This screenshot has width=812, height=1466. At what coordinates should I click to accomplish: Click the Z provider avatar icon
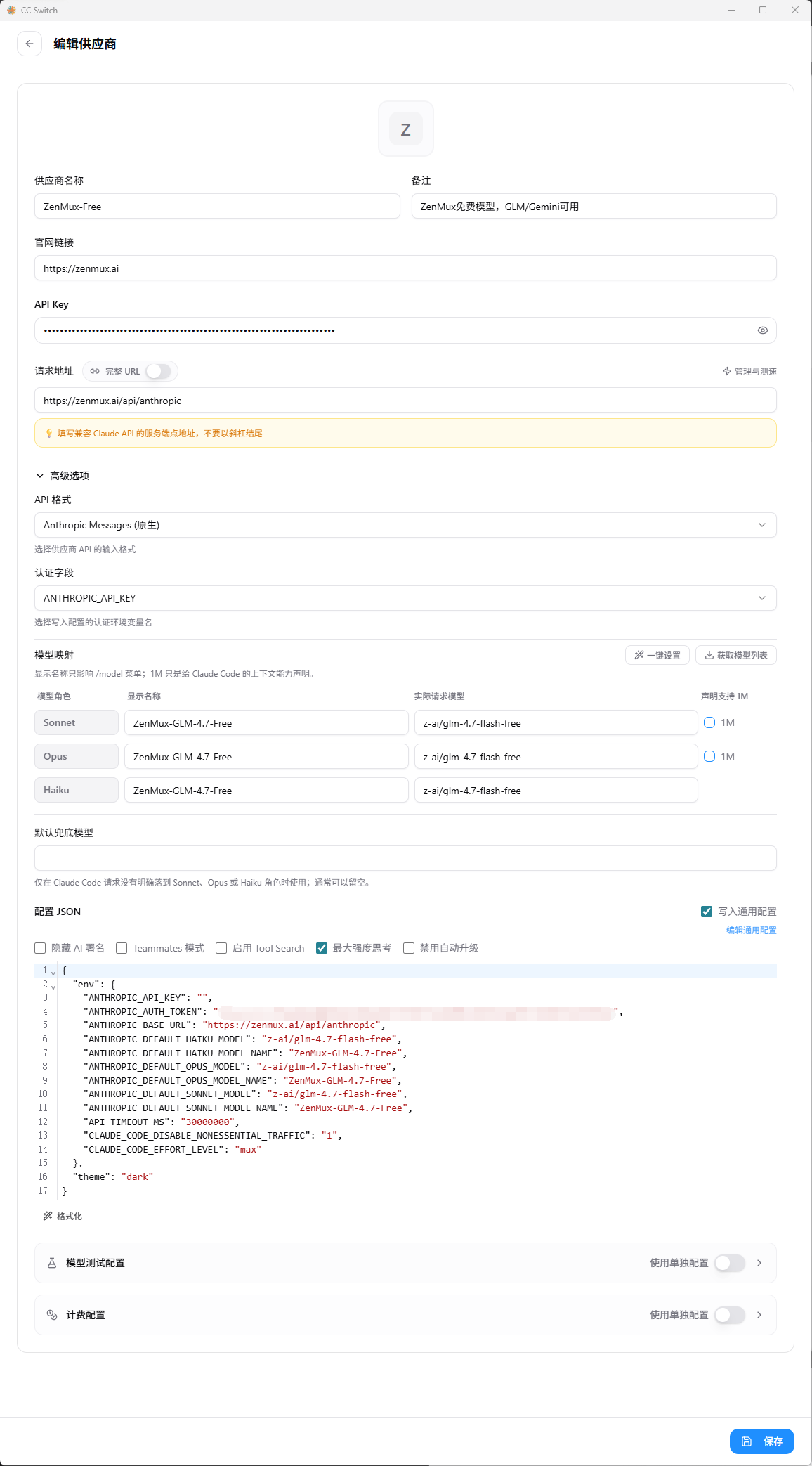pos(406,129)
